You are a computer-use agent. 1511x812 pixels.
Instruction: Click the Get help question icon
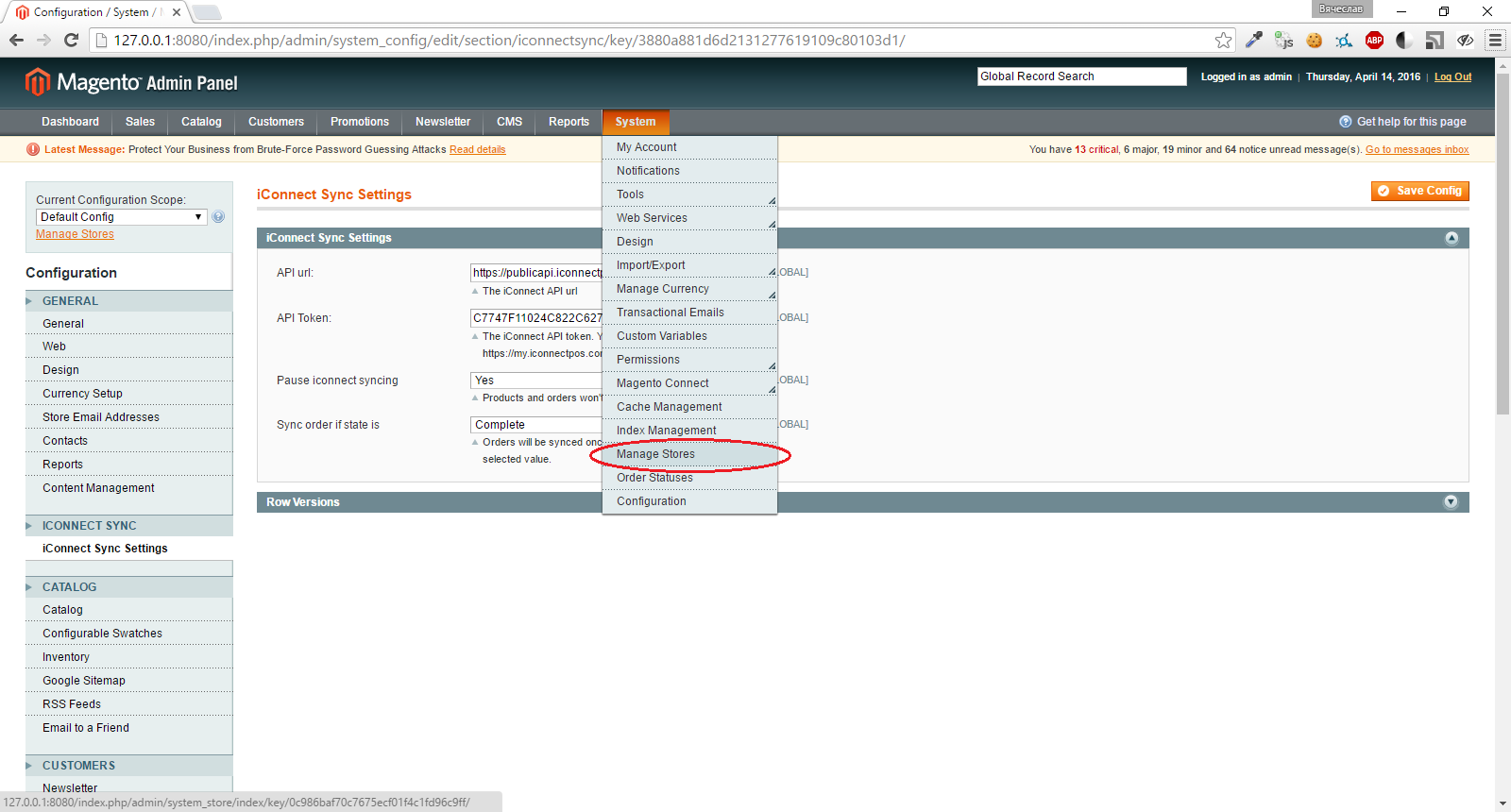coord(1346,122)
